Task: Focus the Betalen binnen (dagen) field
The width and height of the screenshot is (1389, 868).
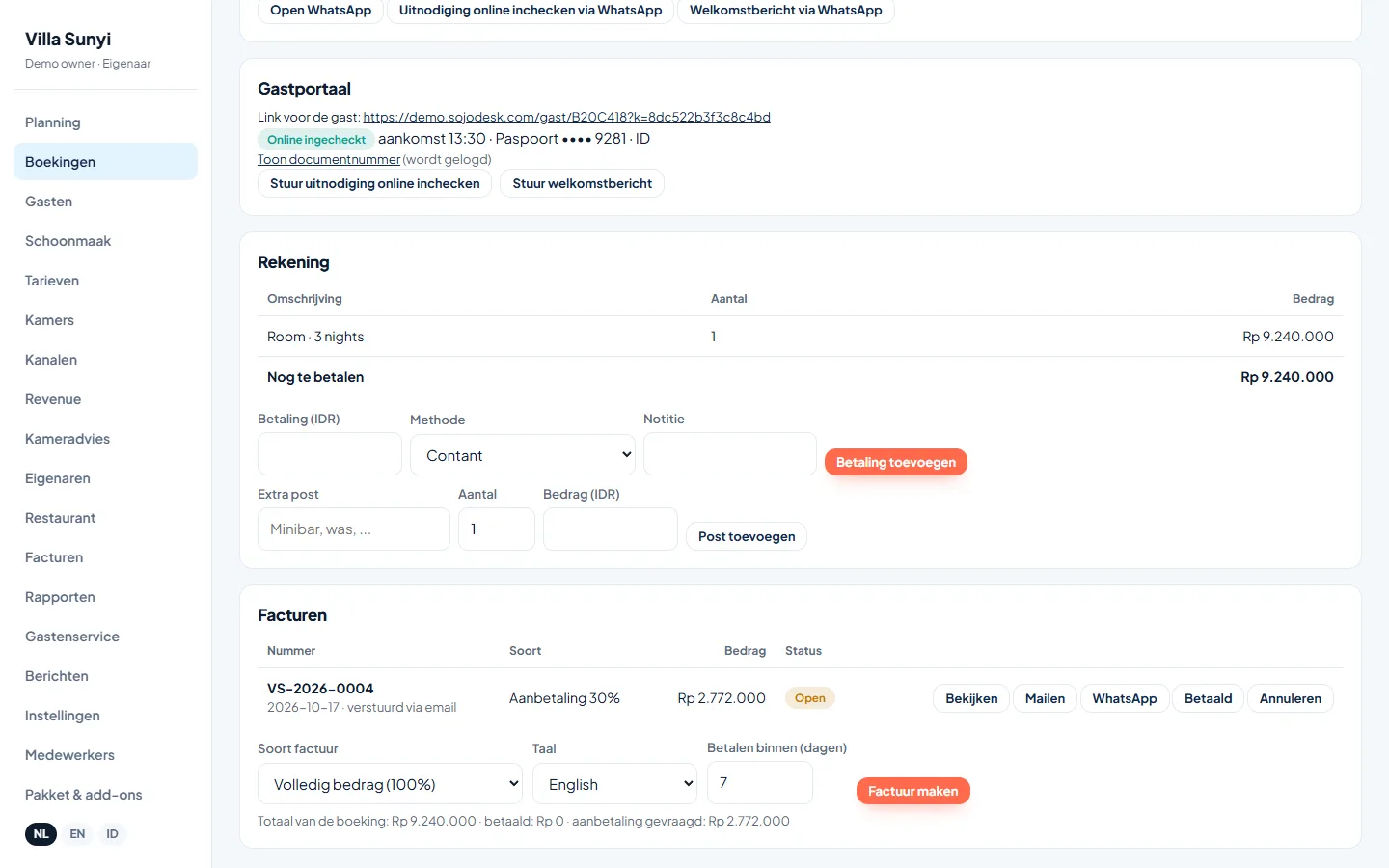Action: (760, 783)
